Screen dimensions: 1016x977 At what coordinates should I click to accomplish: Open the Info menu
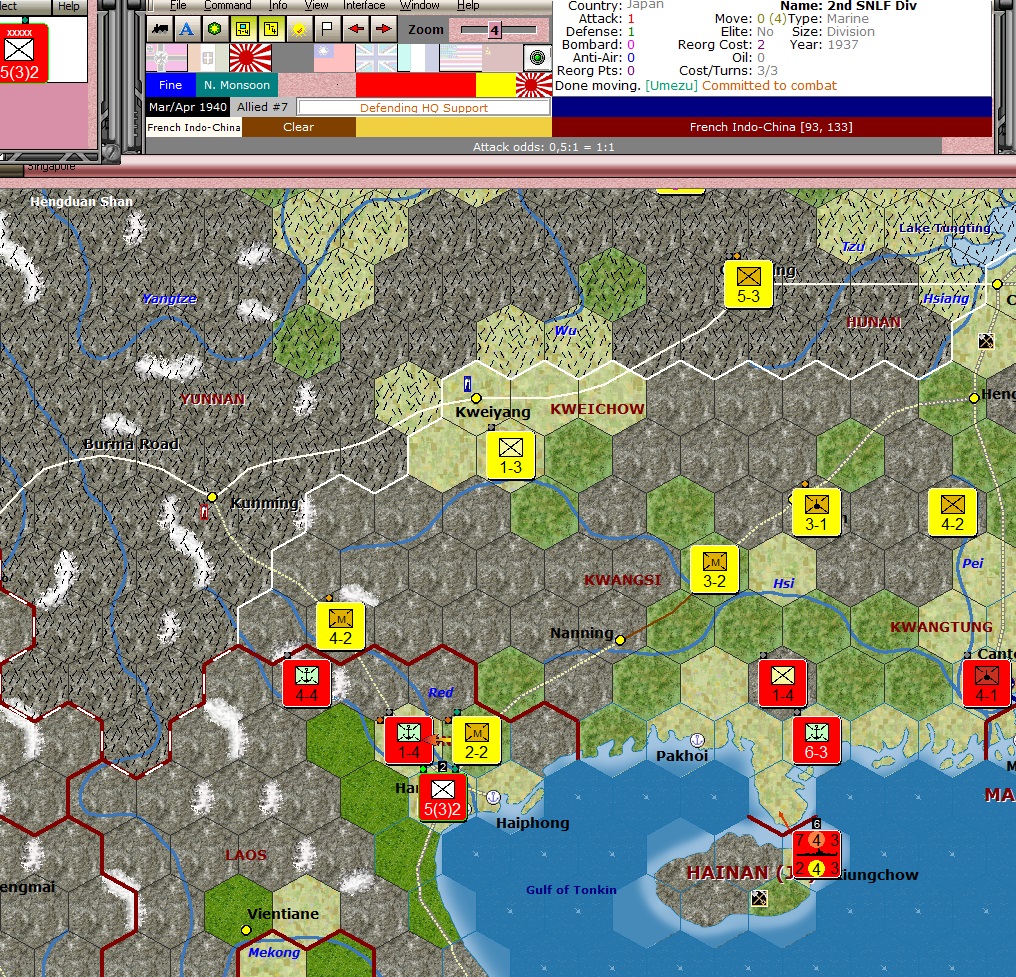[x=278, y=5]
